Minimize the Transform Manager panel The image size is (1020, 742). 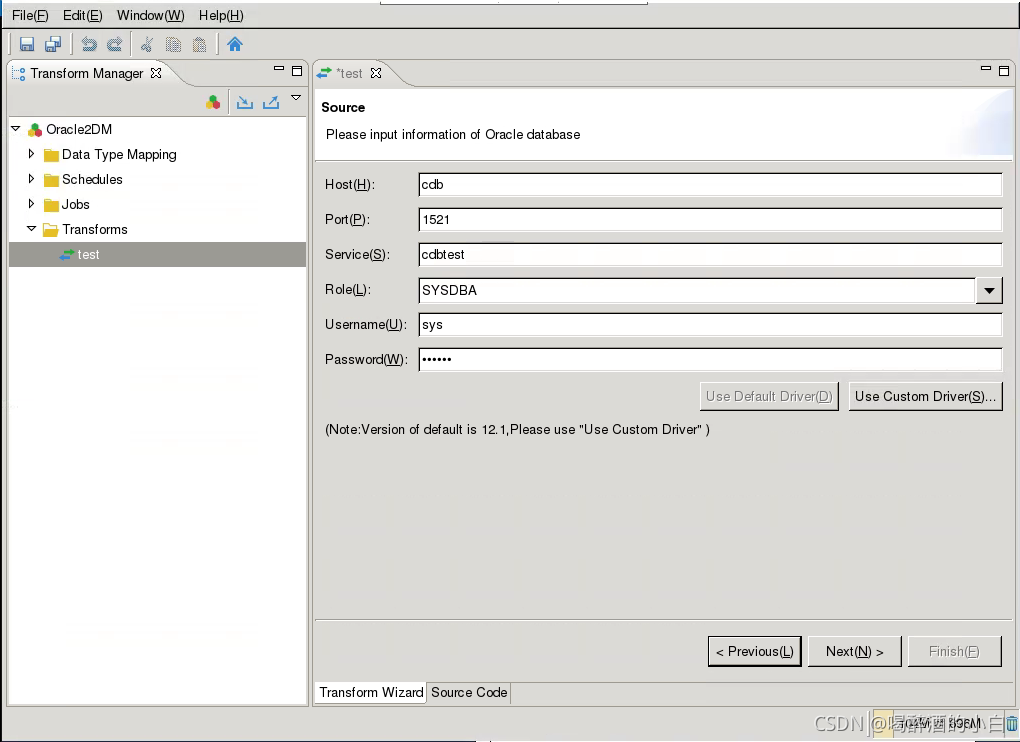pyautogui.click(x=279, y=68)
